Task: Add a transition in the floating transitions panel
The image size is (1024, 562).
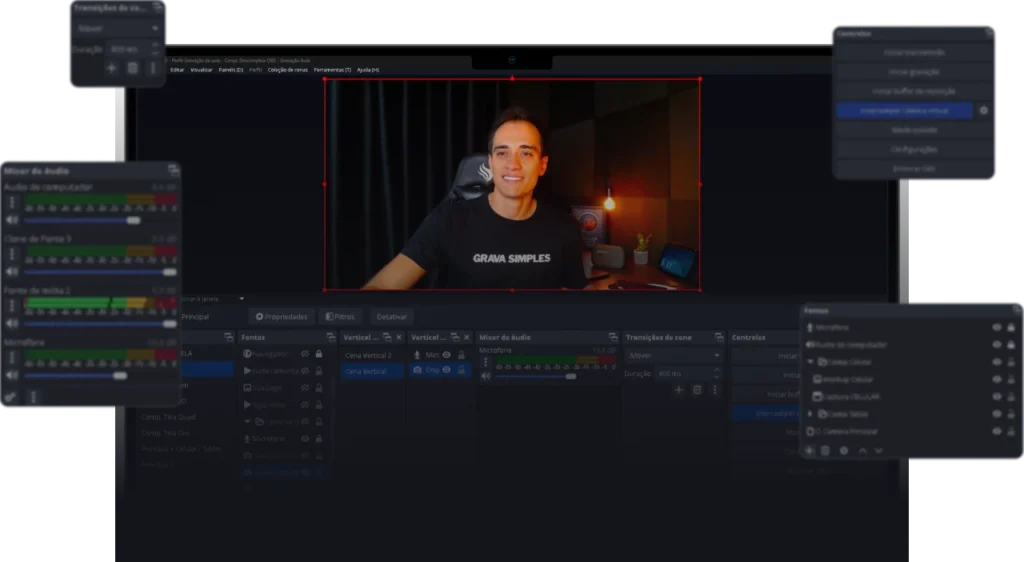Action: pyautogui.click(x=112, y=68)
